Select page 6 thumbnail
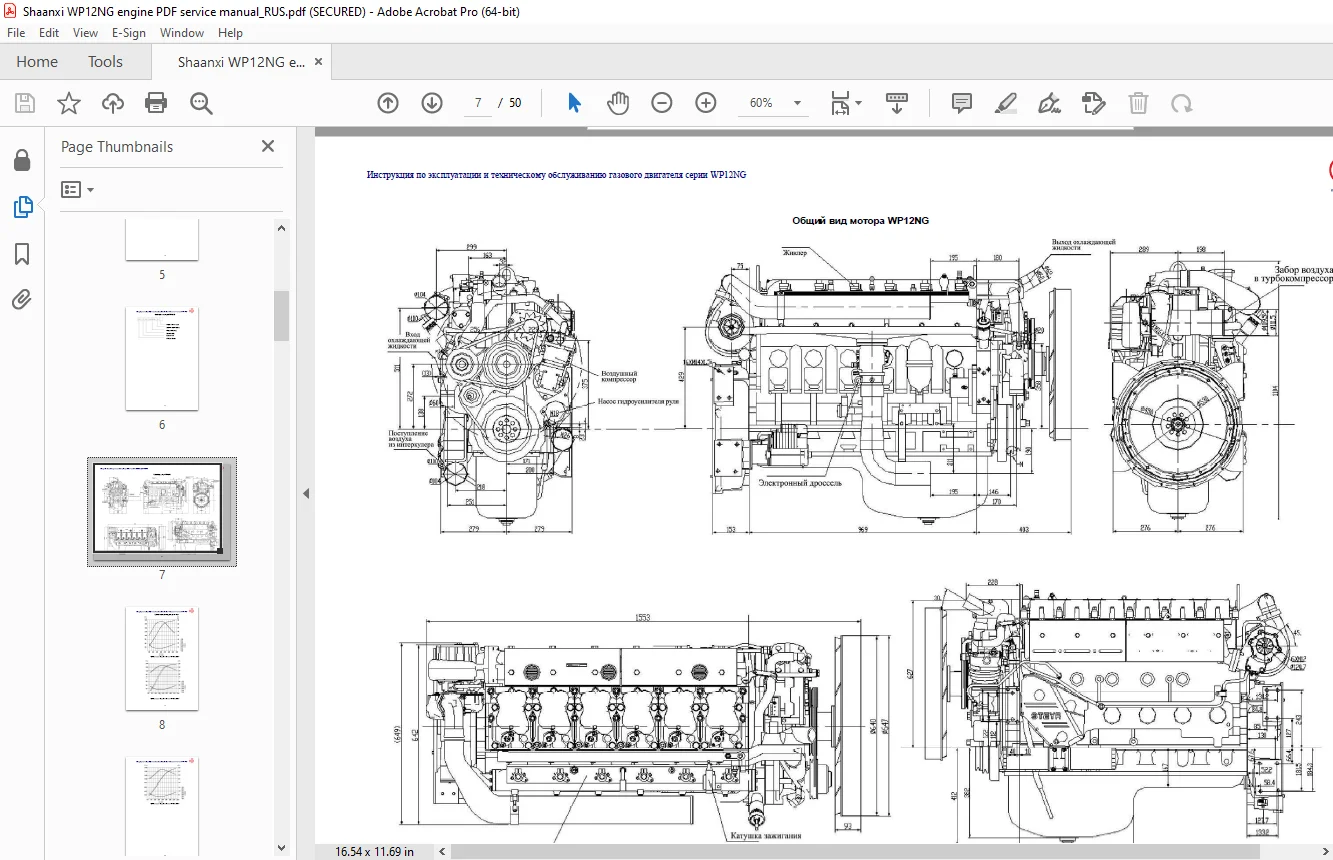Image resolution: width=1333 pixels, height=860 pixels. (x=162, y=358)
